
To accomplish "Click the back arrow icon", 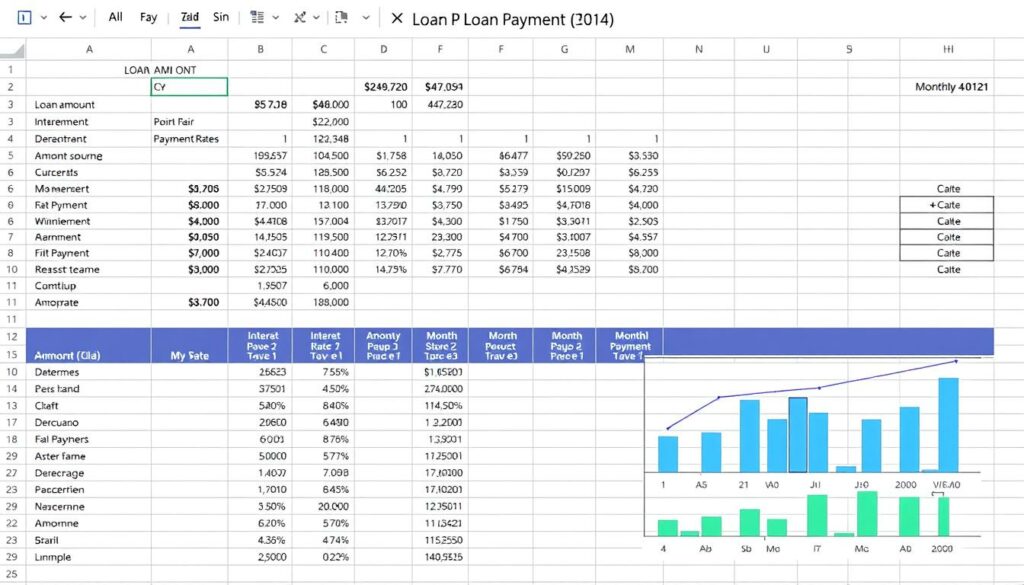I will [x=65, y=17].
